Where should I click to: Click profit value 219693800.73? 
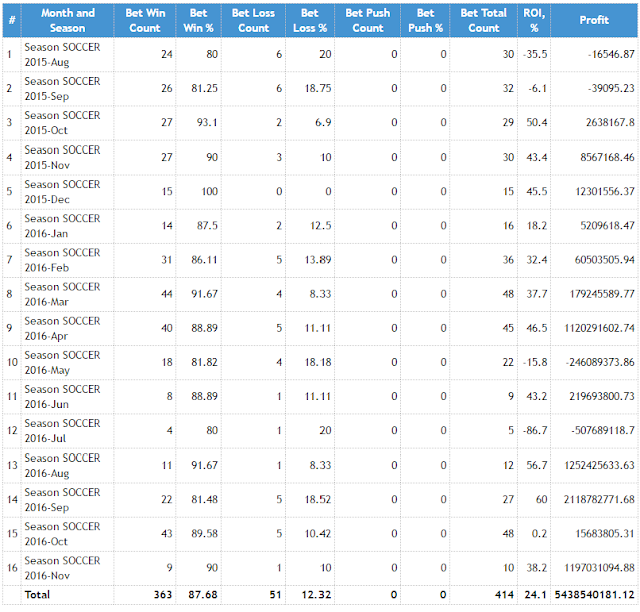[x=602, y=397]
